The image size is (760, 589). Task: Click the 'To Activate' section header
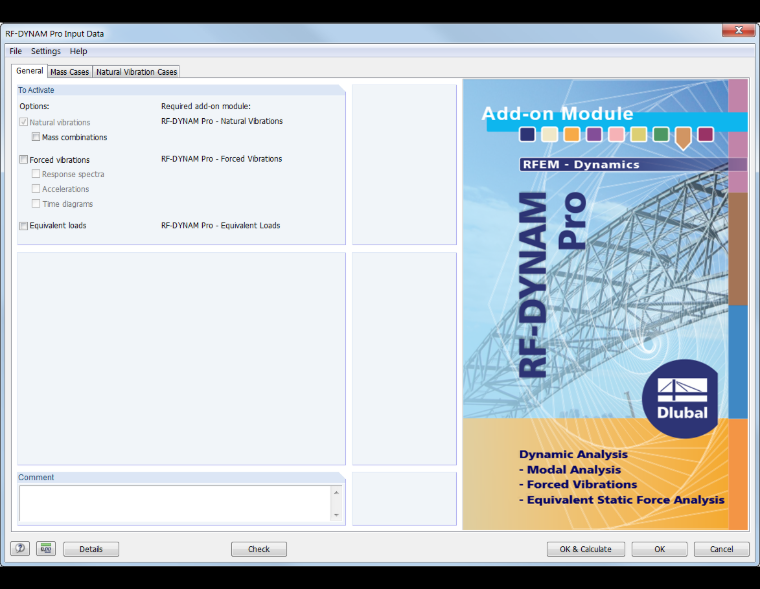pyautogui.click(x=36, y=90)
